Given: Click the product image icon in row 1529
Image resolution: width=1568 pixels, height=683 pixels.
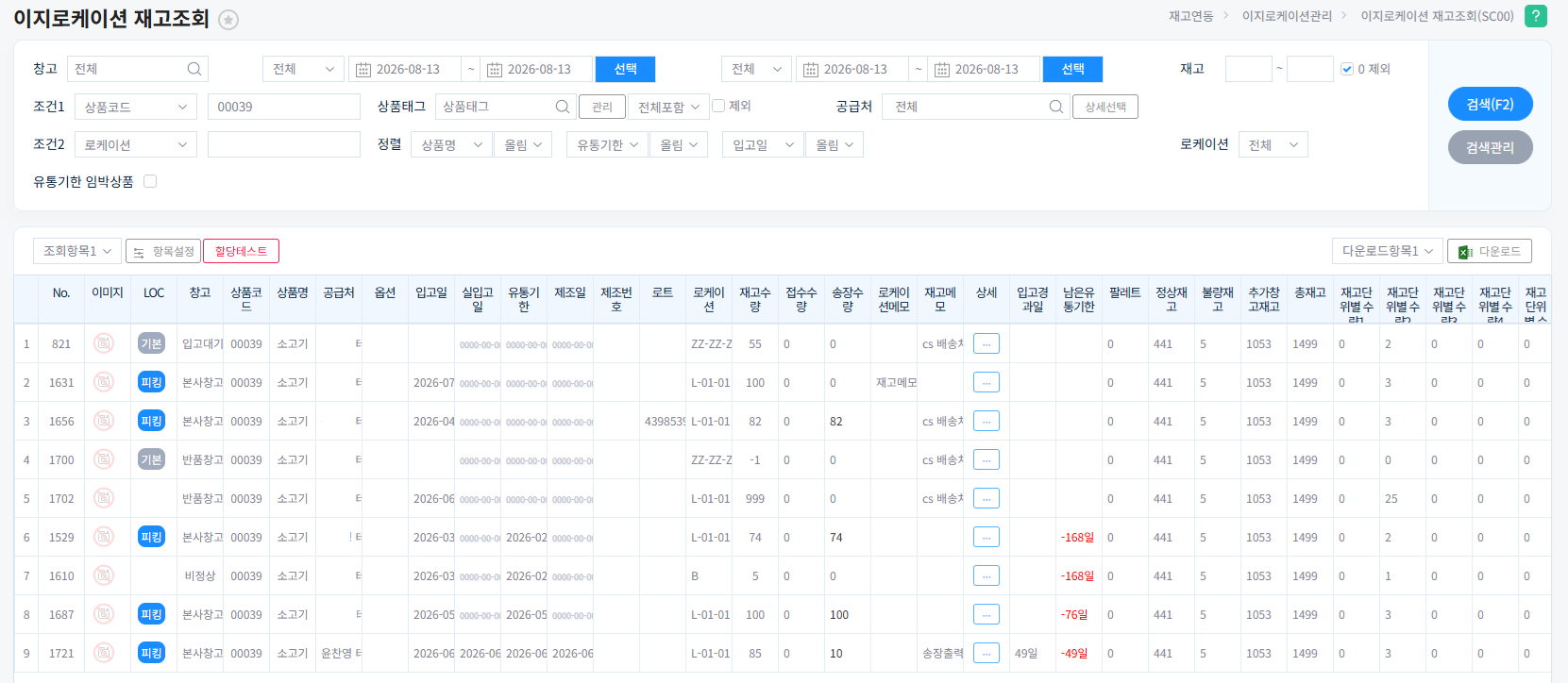Looking at the screenshot, I should pos(104,537).
